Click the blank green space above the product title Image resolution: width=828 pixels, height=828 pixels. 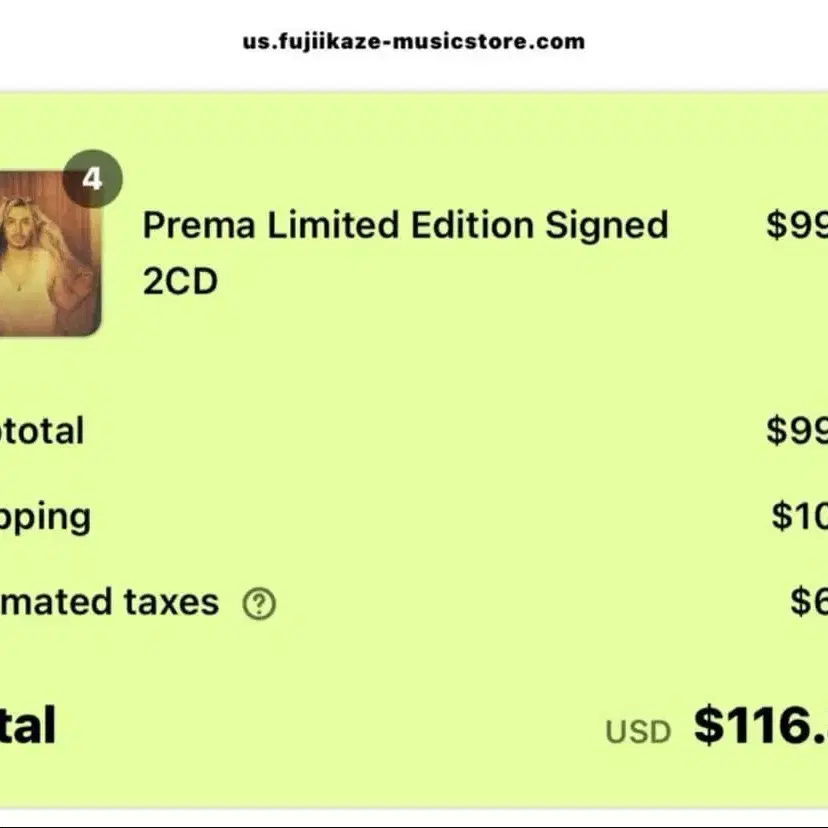pyautogui.click(x=400, y=140)
